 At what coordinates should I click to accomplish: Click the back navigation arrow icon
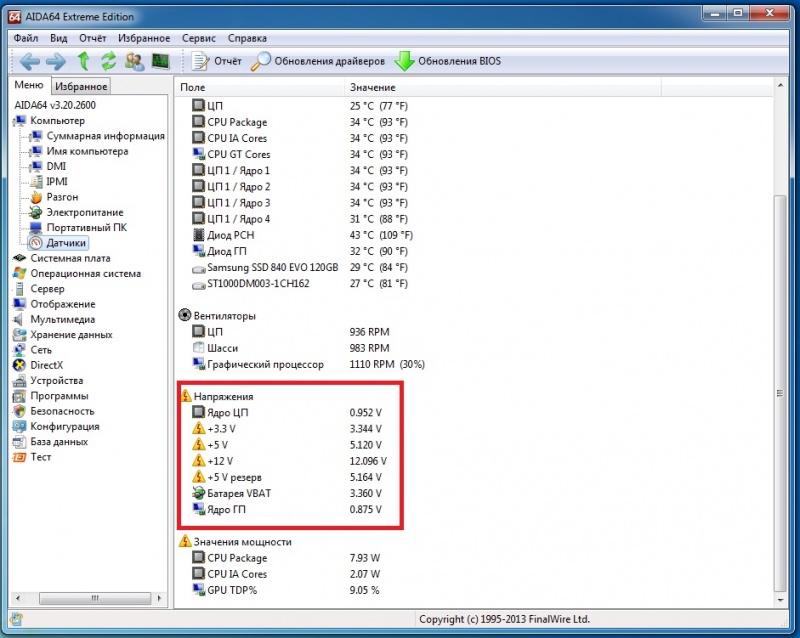point(29,61)
